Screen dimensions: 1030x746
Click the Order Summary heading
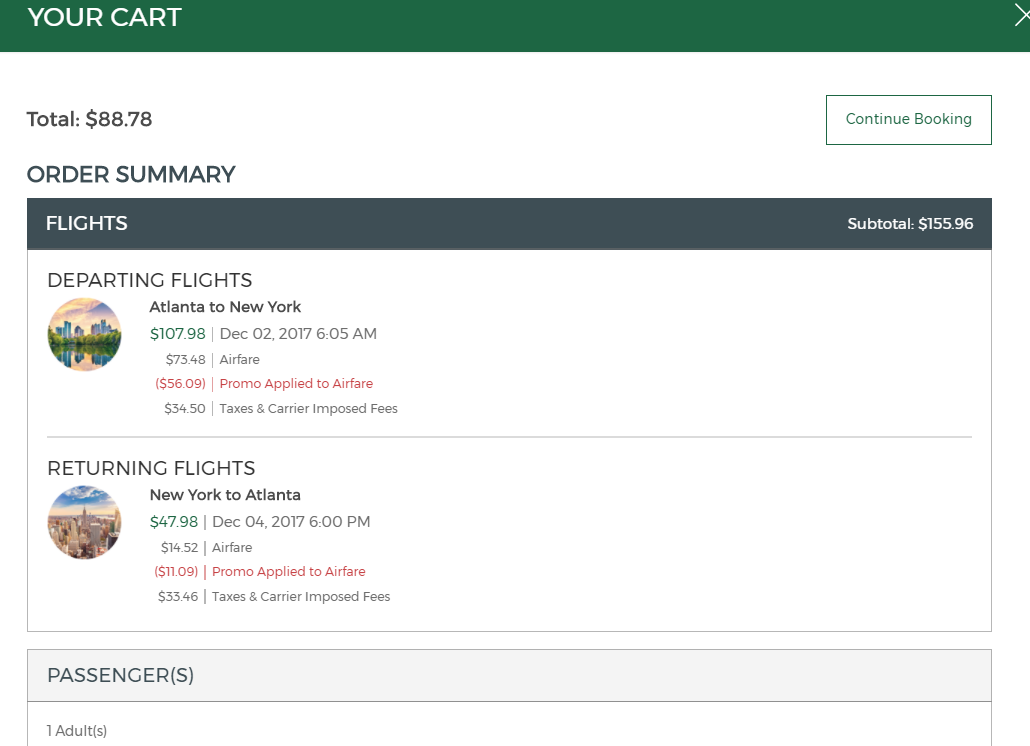(x=131, y=175)
